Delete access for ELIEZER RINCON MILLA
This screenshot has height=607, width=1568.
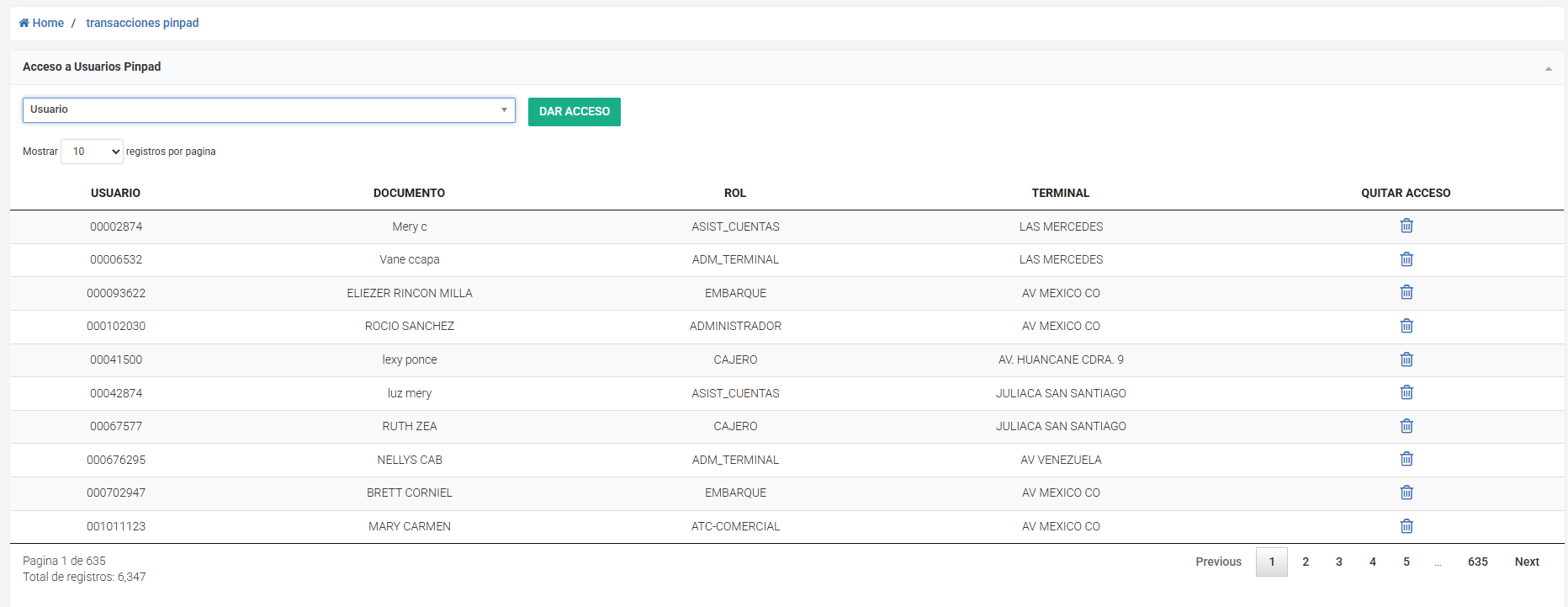tap(1406, 292)
